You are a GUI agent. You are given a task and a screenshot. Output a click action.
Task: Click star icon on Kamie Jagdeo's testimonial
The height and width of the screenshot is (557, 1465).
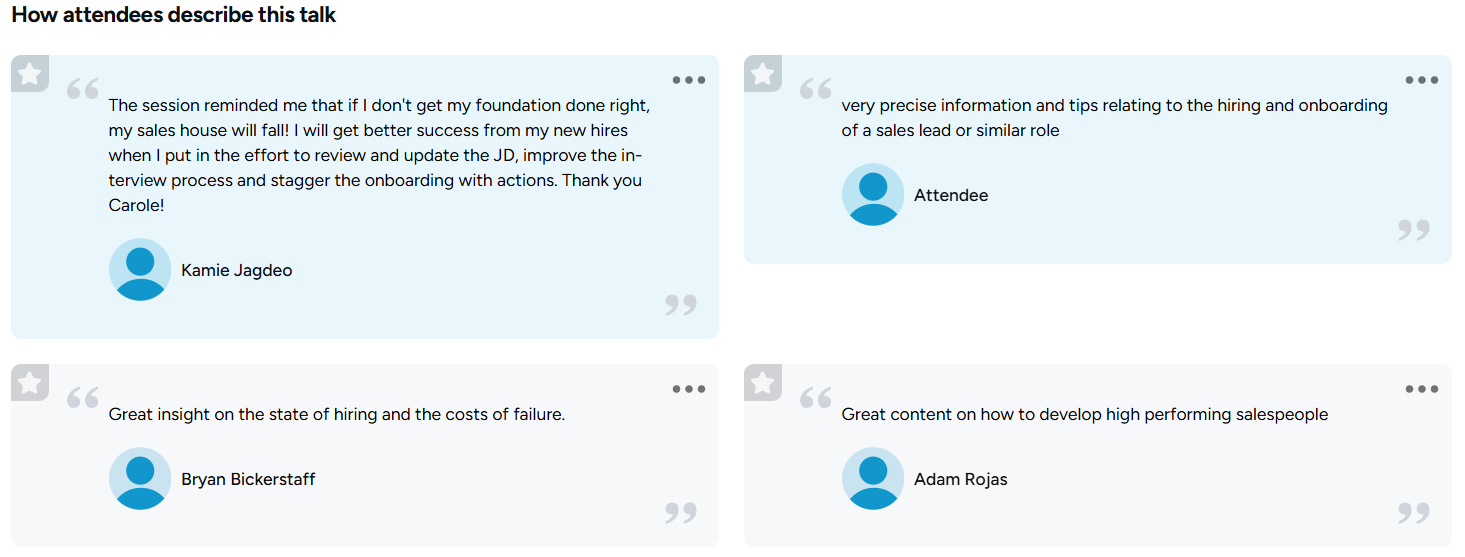30,73
